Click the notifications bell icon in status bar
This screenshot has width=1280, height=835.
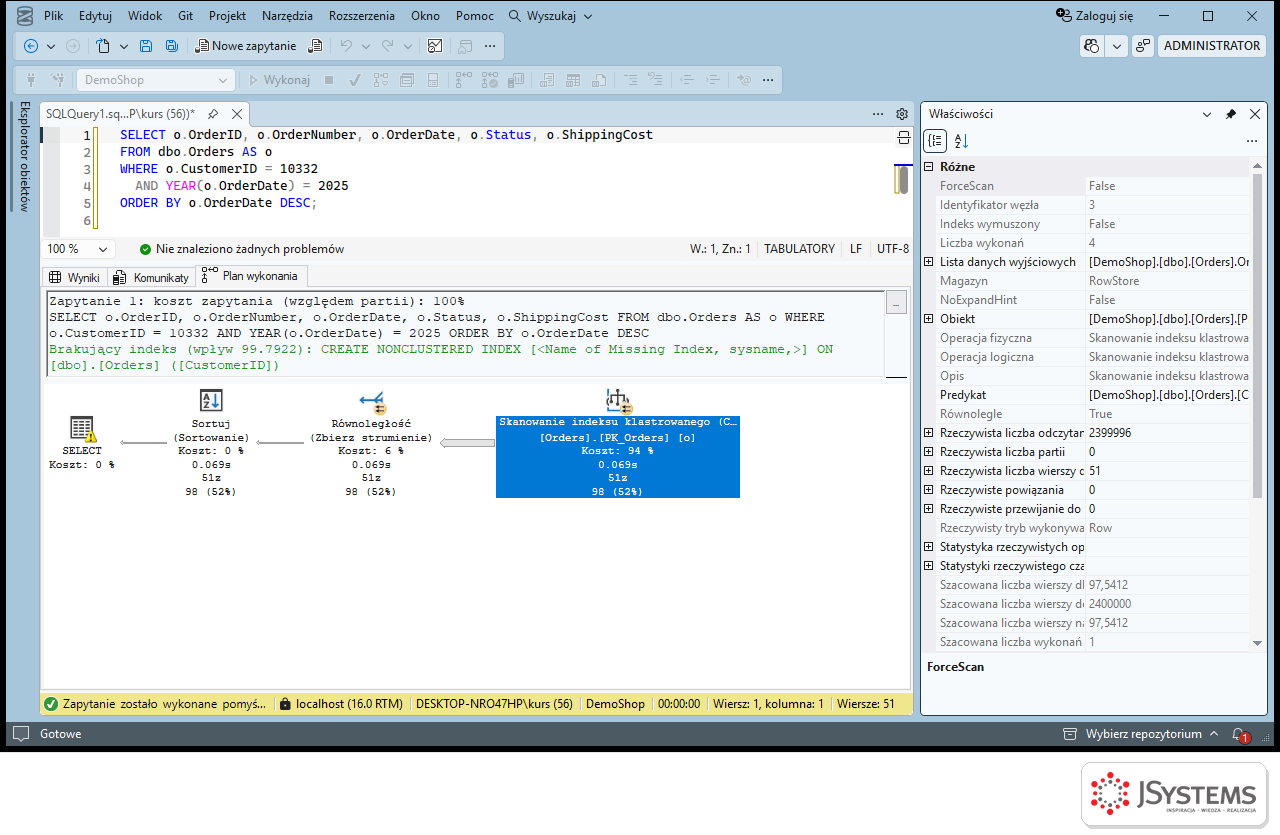click(1239, 734)
